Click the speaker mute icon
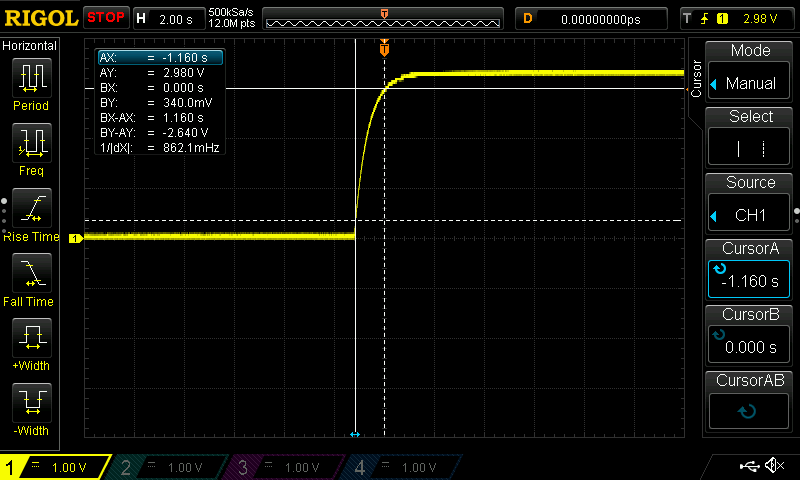800x480 pixels. coord(773,466)
